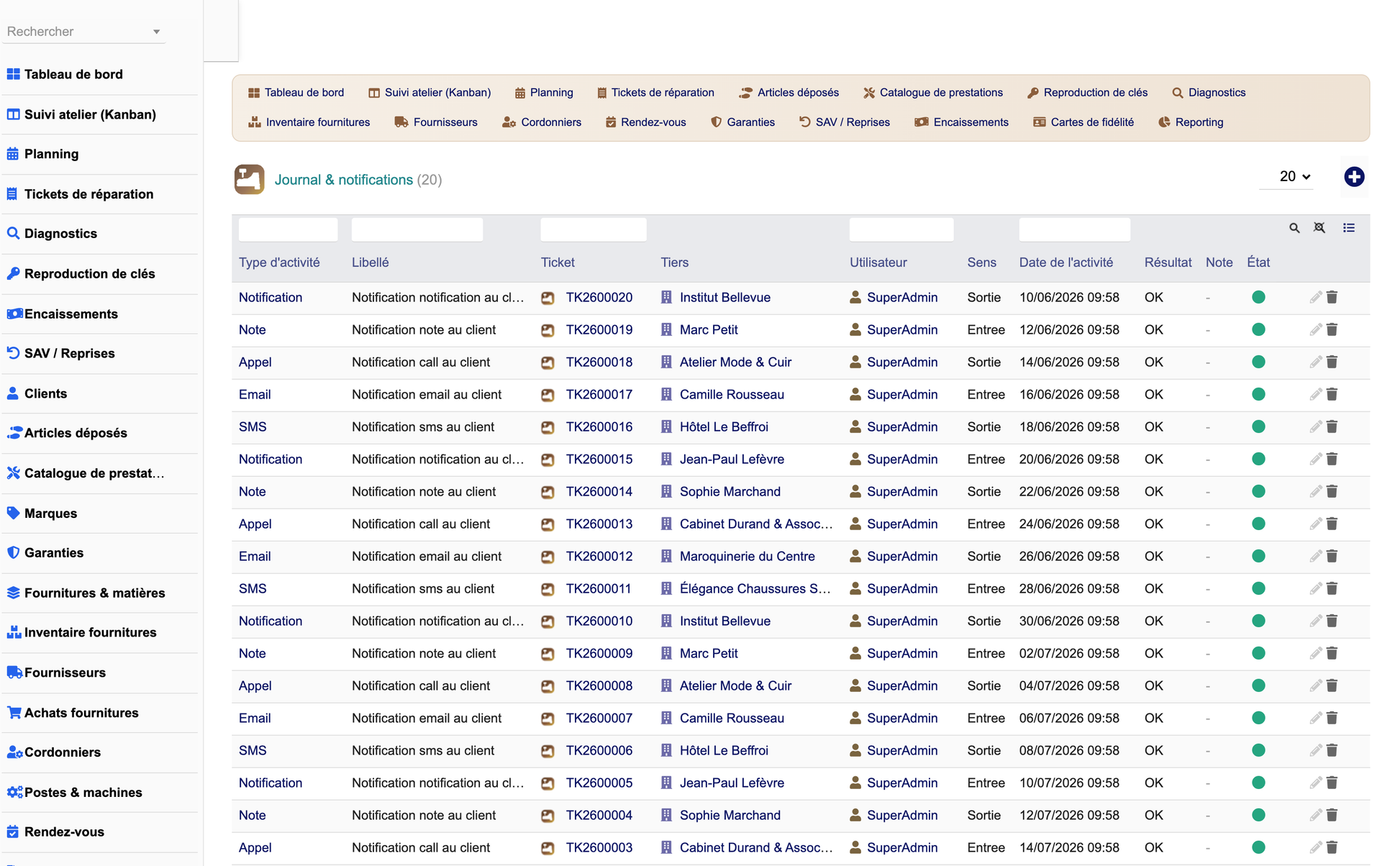Click the Libellé filter input field
1400x866 pixels.
click(x=417, y=229)
